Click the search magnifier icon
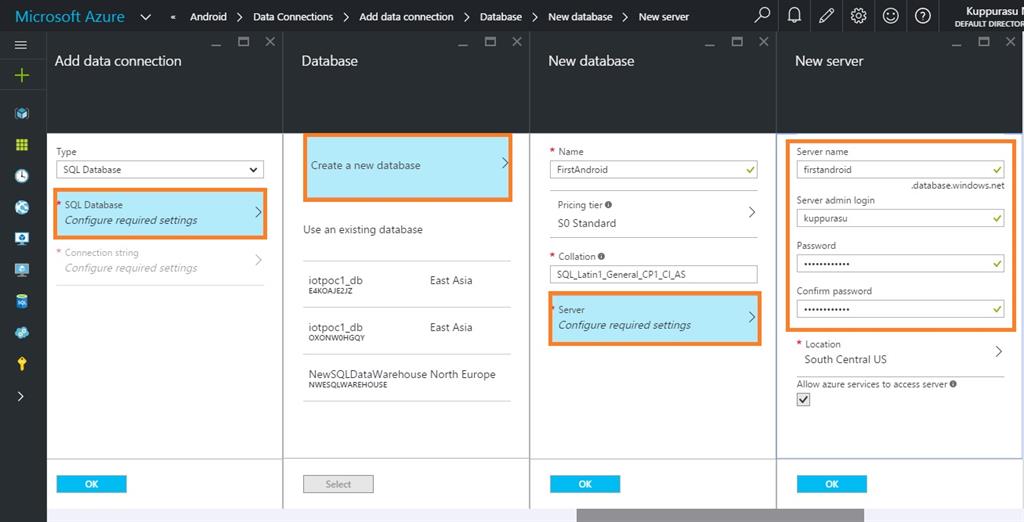Image resolution: width=1024 pixels, height=522 pixels. pyautogui.click(x=762, y=16)
